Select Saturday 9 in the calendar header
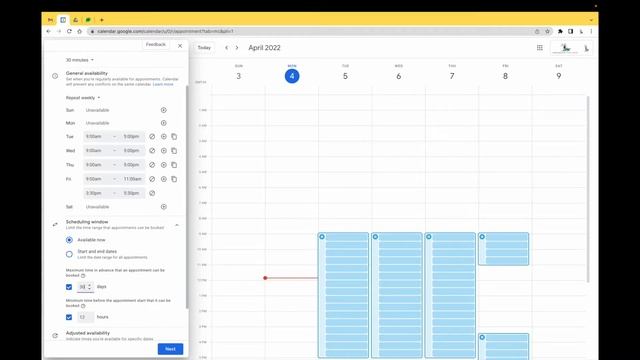Viewport: 640px width, 360px height. click(x=559, y=76)
